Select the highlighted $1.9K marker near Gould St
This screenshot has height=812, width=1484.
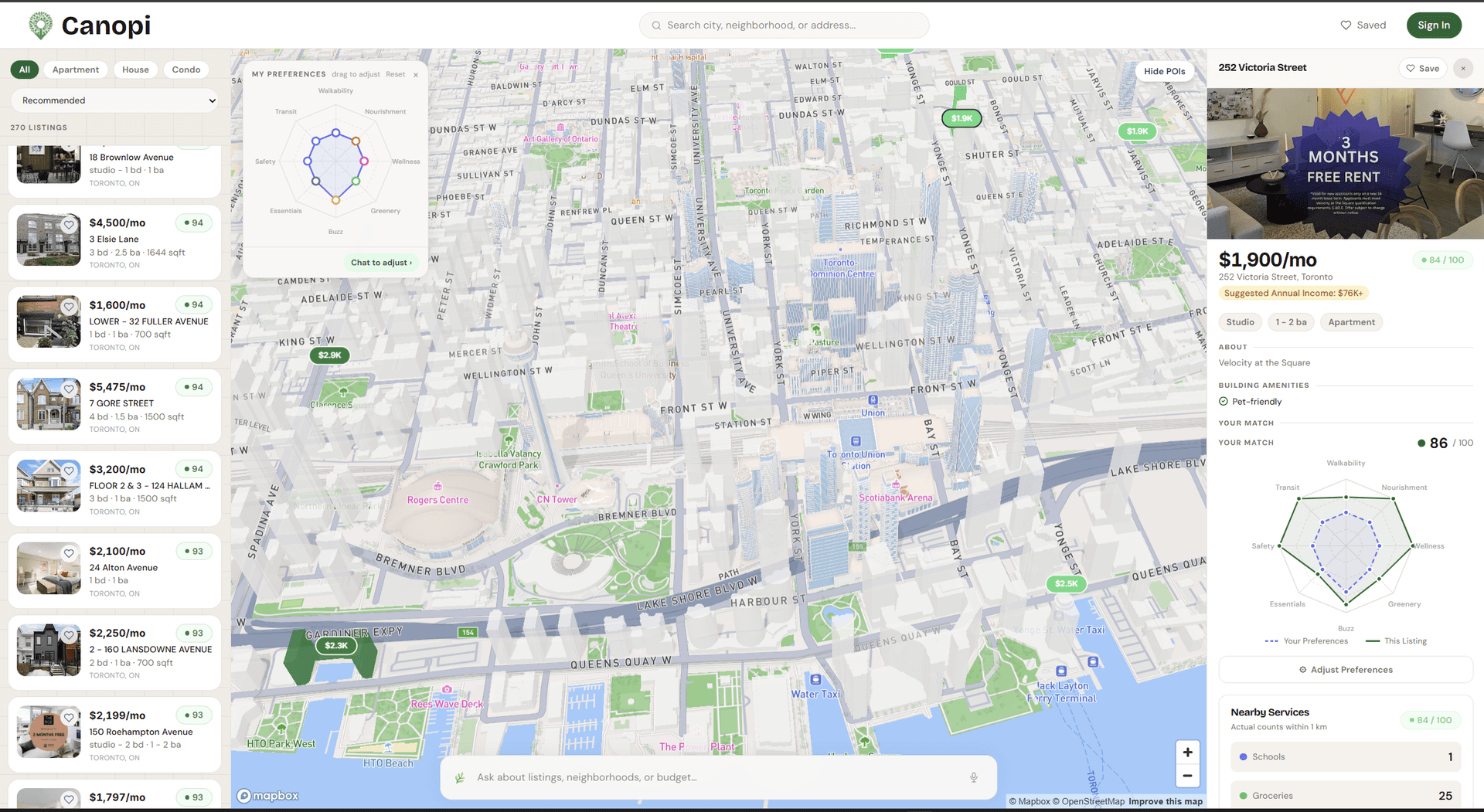coord(962,118)
